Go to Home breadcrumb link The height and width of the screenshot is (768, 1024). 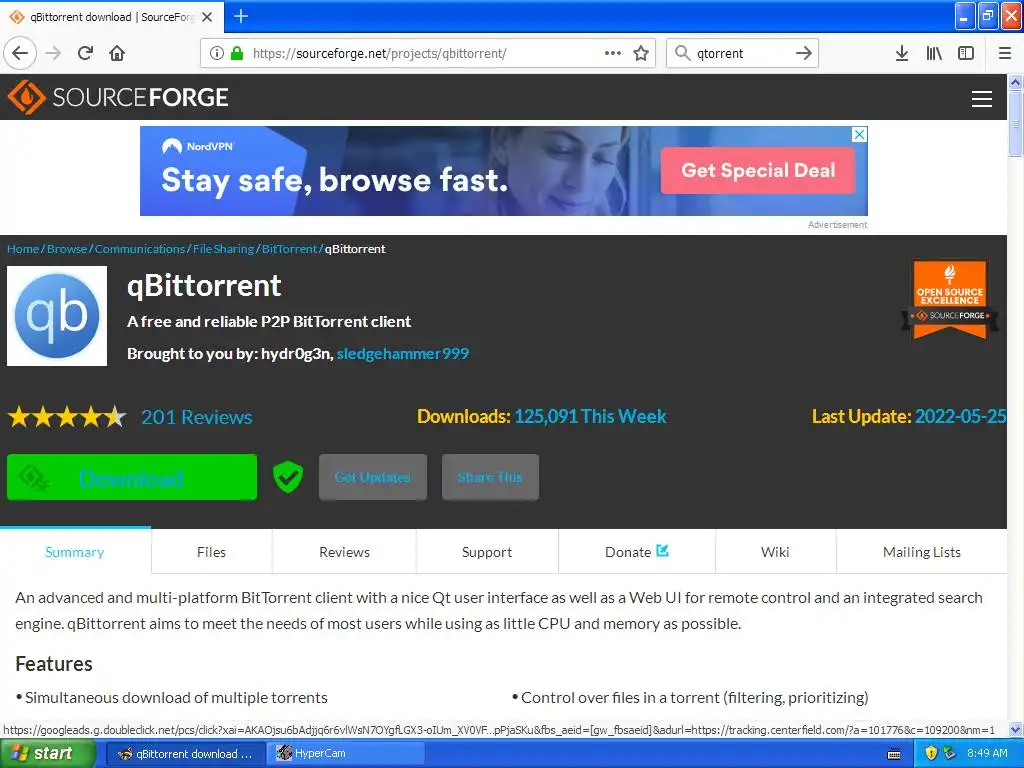(x=23, y=249)
